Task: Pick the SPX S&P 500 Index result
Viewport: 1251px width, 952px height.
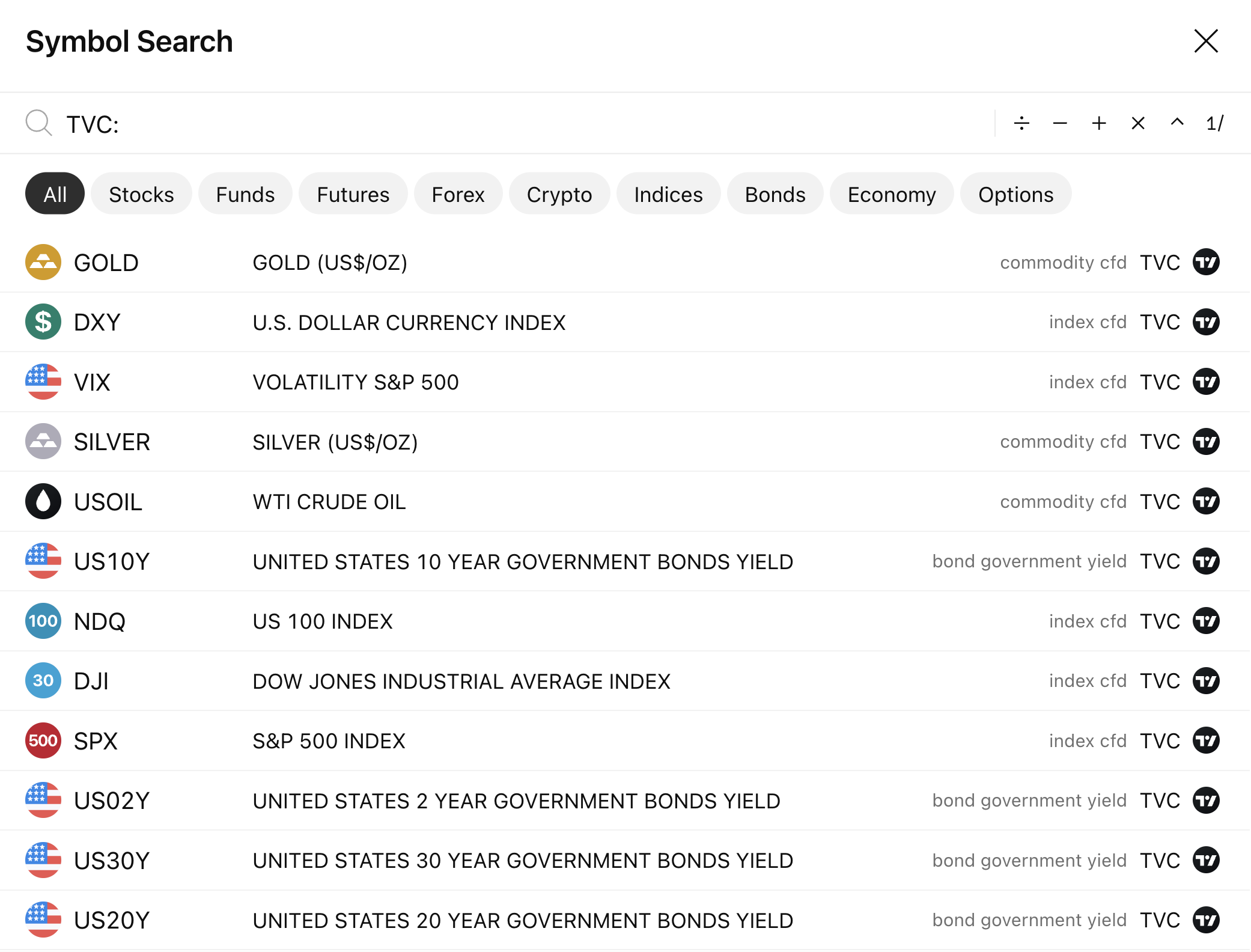Action: pos(329,741)
